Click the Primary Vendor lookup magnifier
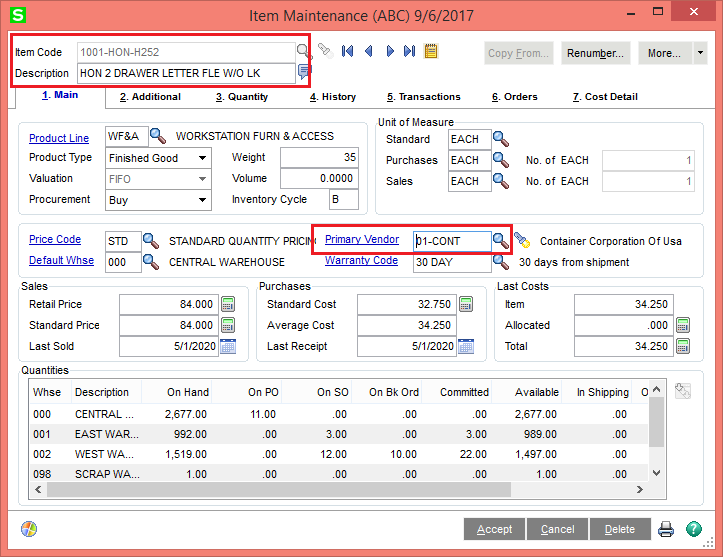This screenshot has height=557, width=723. tap(501, 240)
